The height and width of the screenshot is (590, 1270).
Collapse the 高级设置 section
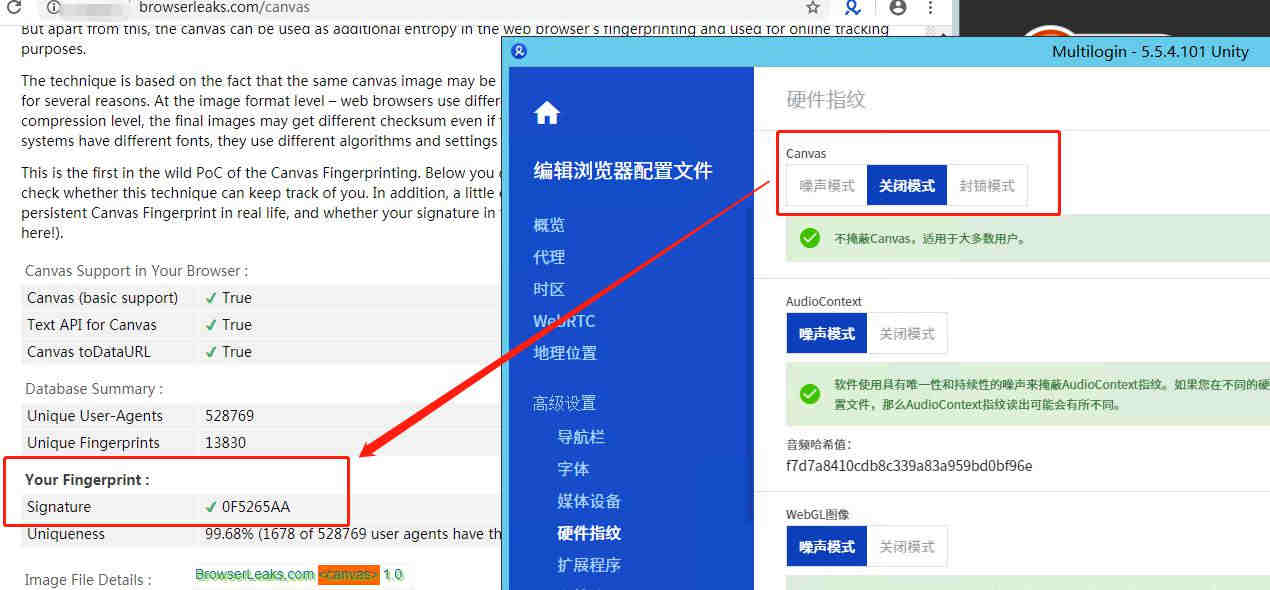[564, 403]
